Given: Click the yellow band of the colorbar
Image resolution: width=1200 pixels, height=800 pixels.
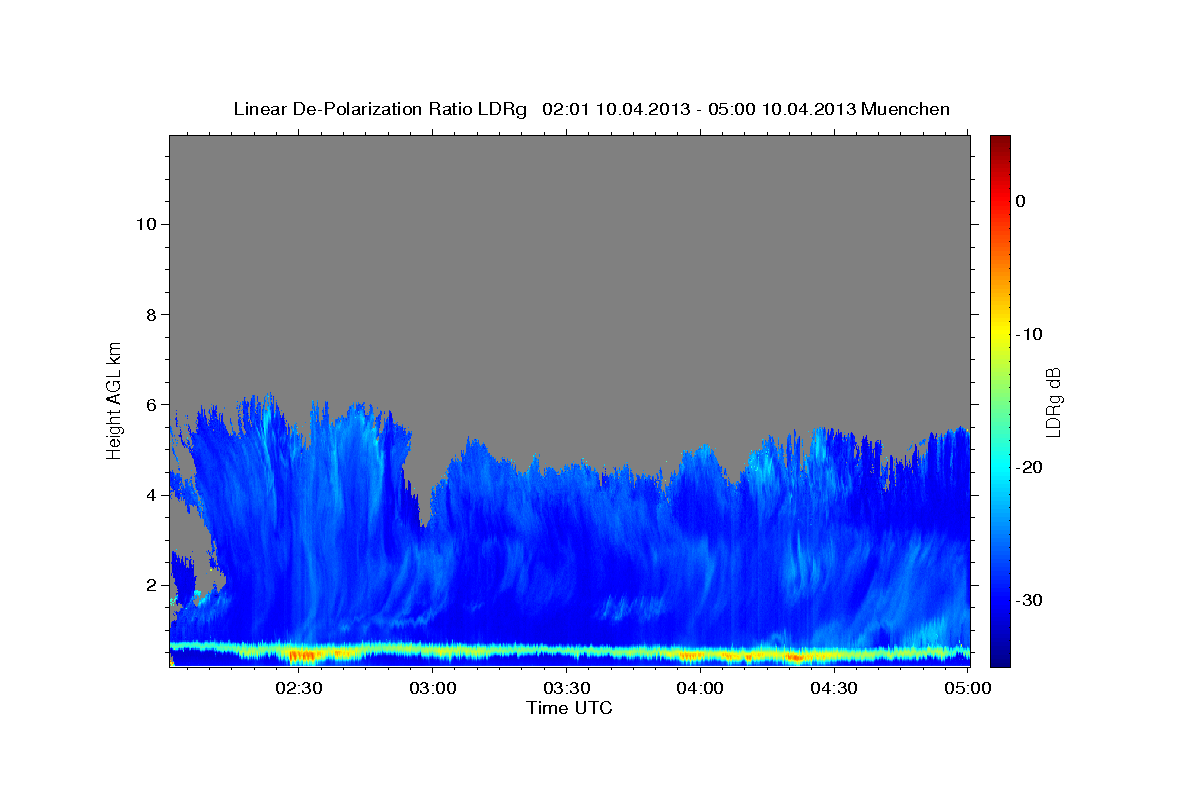Looking at the screenshot, I should click(1000, 335).
